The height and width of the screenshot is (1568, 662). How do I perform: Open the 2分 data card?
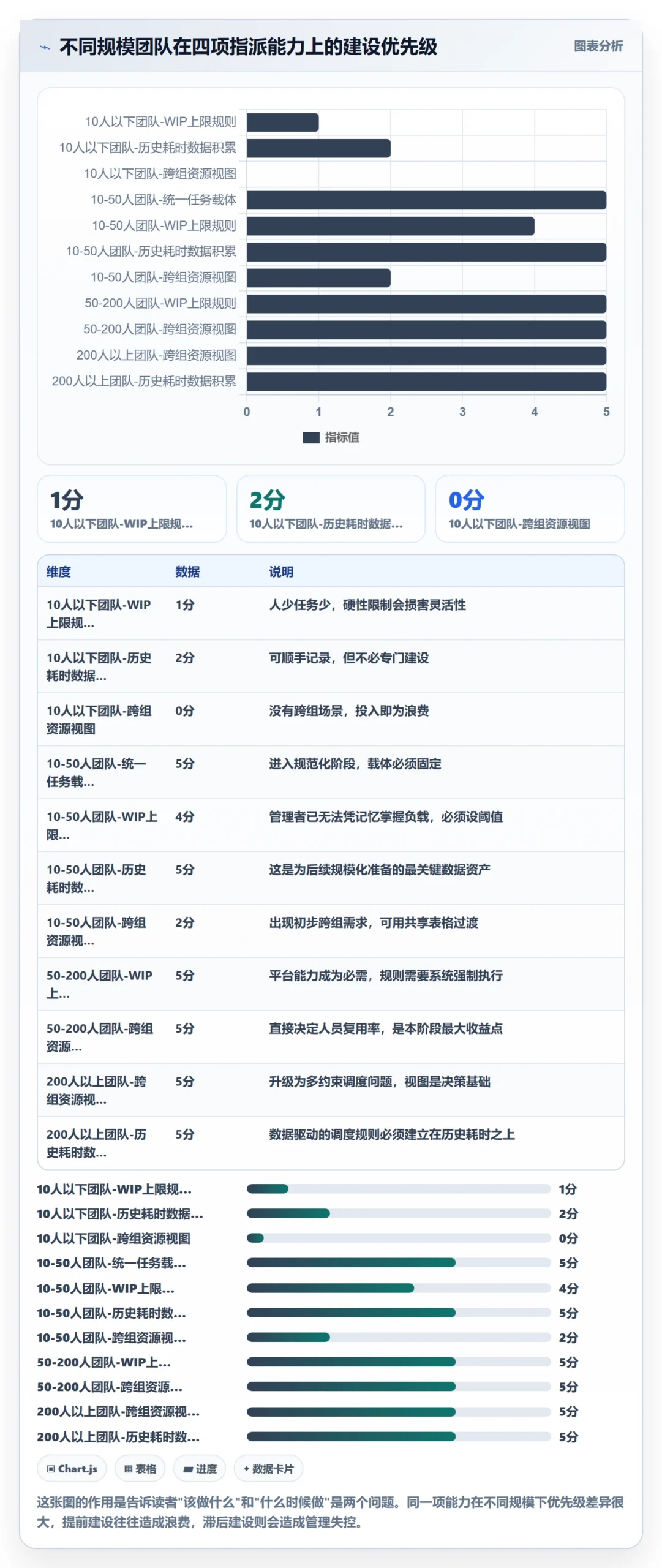pyautogui.click(x=331, y=509)
